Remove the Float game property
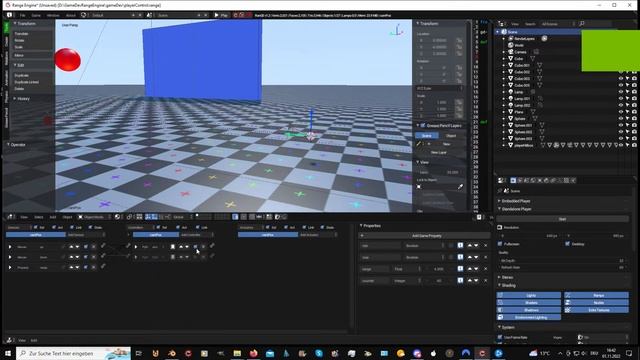This screenshot has width=640, height=360. point(485,269)
